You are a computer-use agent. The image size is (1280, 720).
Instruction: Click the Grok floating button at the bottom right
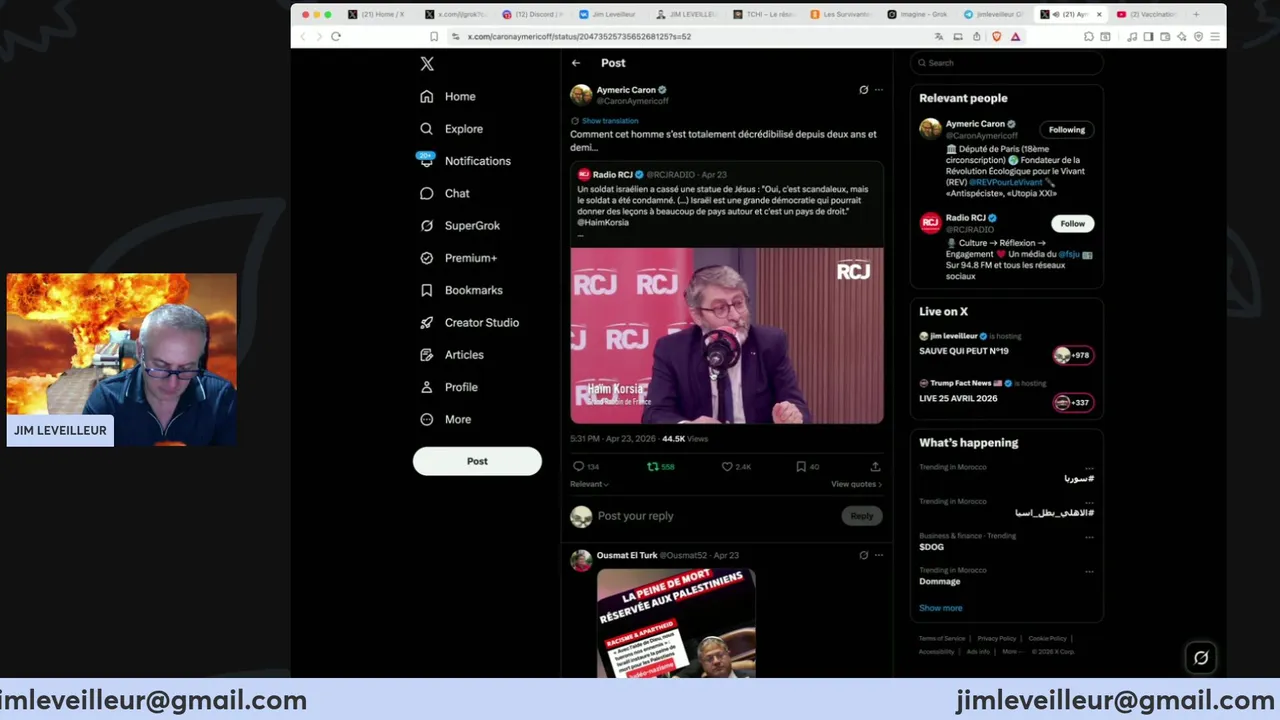(1201, 657)
